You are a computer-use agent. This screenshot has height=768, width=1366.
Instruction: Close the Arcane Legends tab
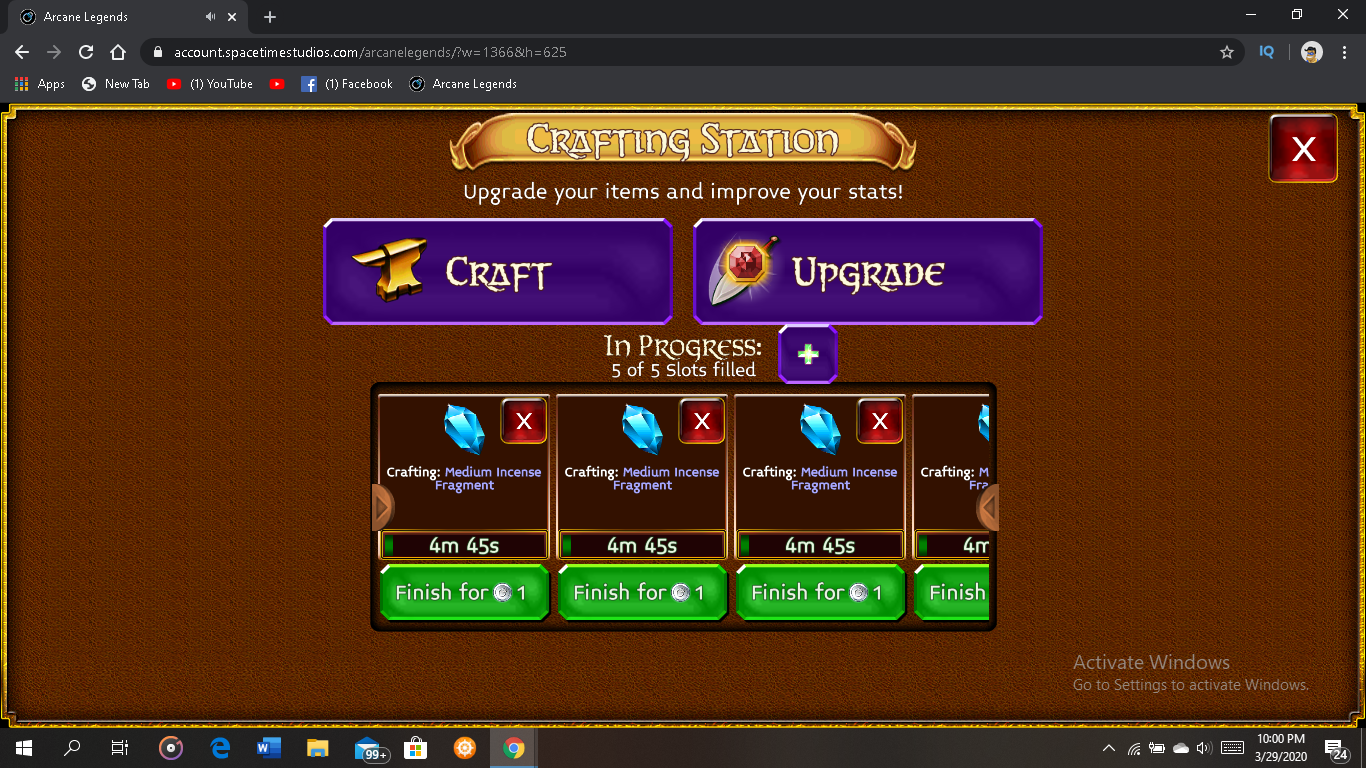tap(233, 17)
